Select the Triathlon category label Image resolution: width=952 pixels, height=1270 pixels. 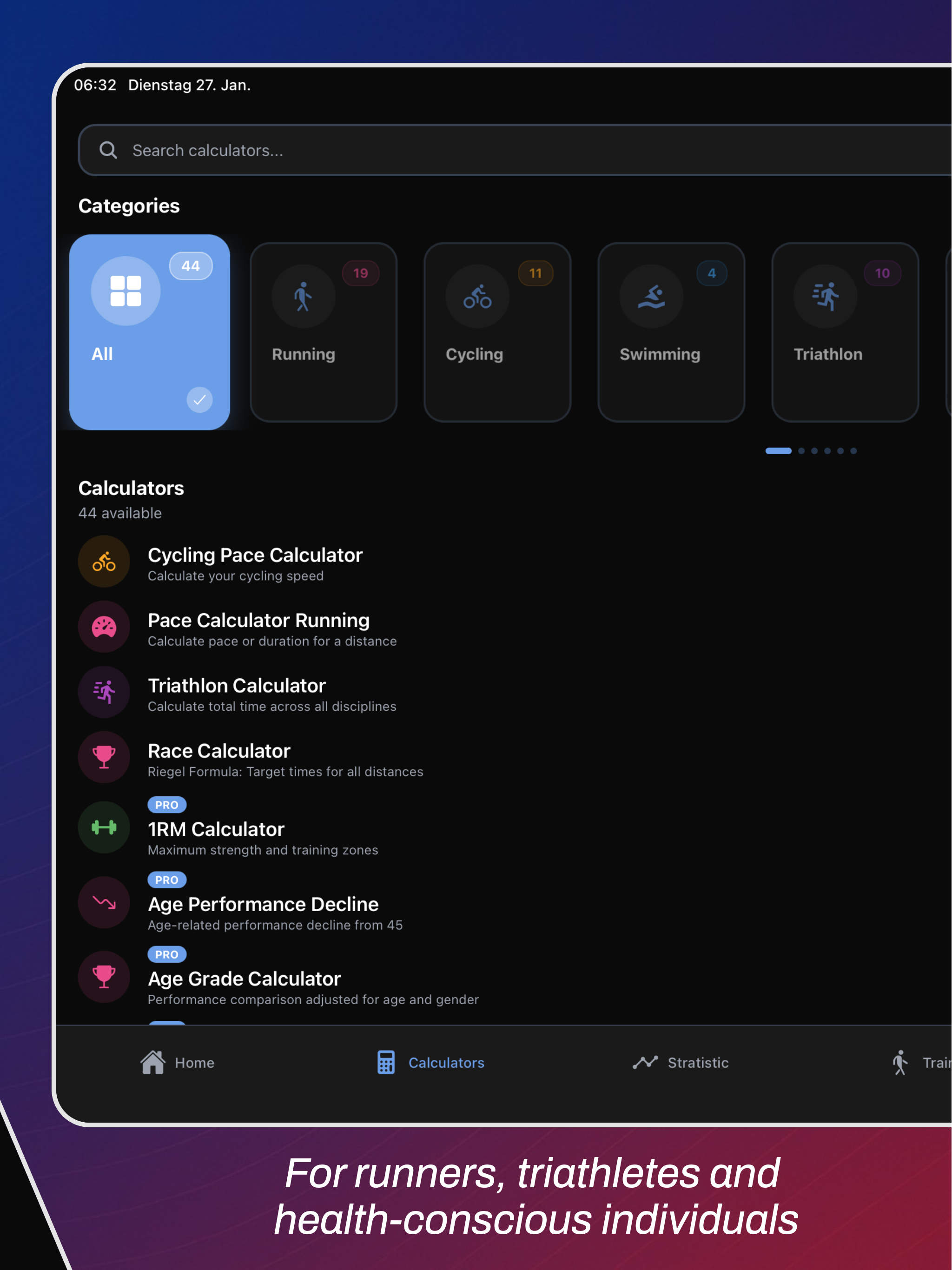(x=827, y=354)
